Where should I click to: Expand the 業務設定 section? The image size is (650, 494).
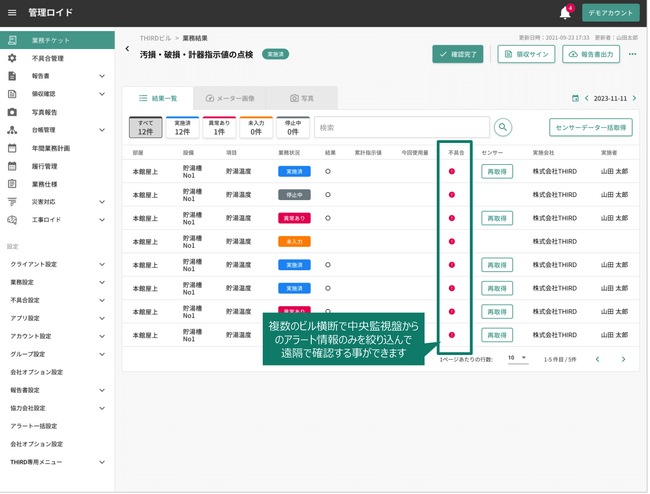tap(102, 283)
